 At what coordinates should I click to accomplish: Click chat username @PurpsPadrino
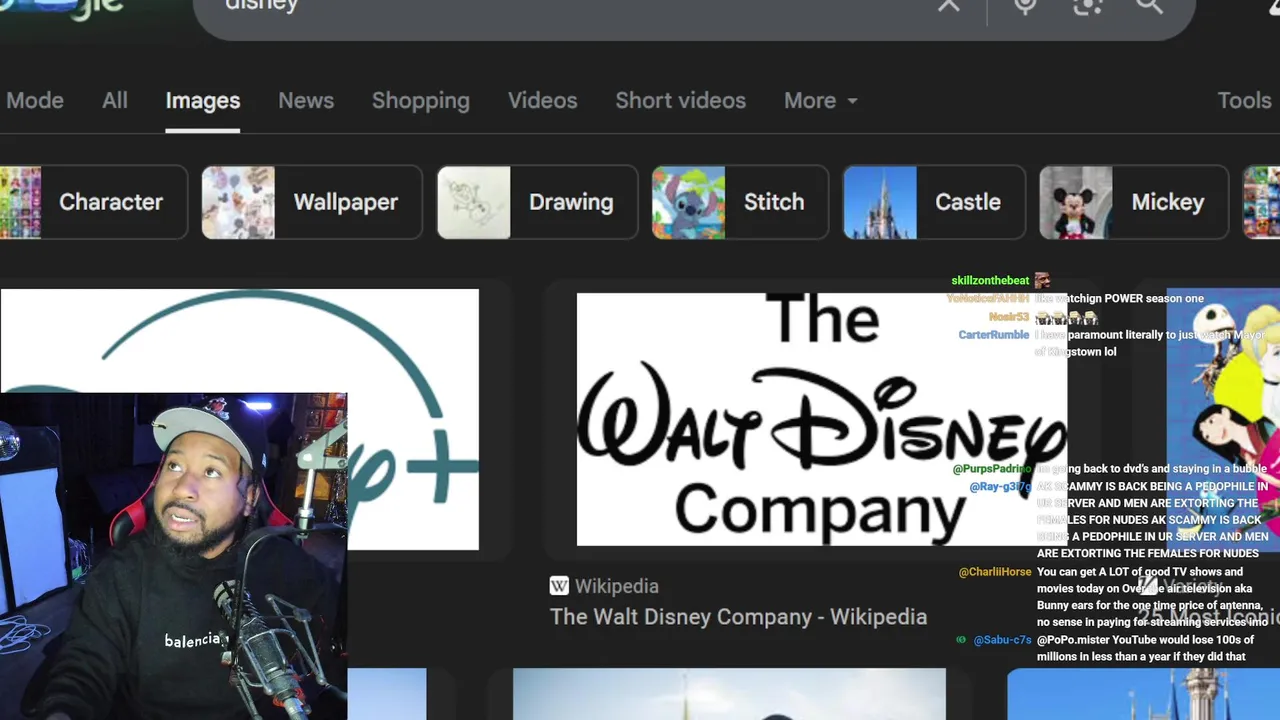point(991,469)
